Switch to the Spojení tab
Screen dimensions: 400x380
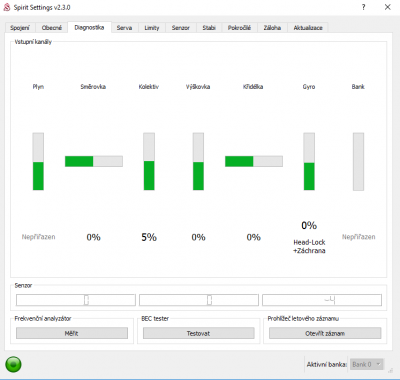click(x=20, y=28)
